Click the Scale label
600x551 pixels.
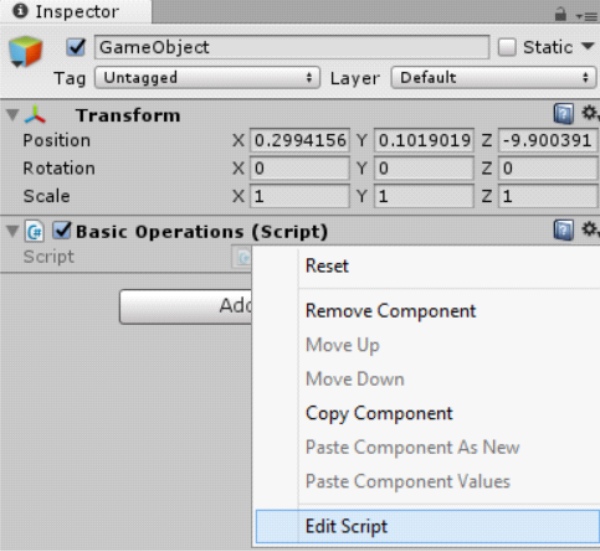(x=46, y=196)
